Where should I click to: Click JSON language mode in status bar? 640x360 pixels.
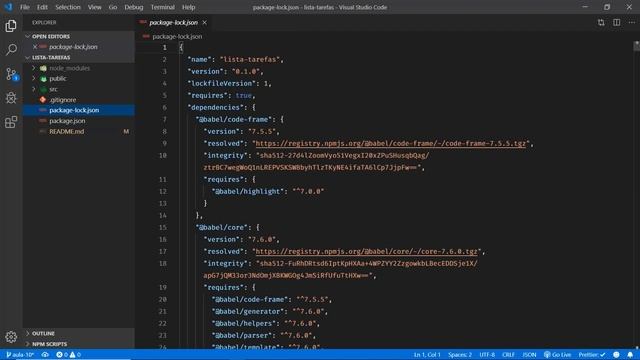coord(529,355)
